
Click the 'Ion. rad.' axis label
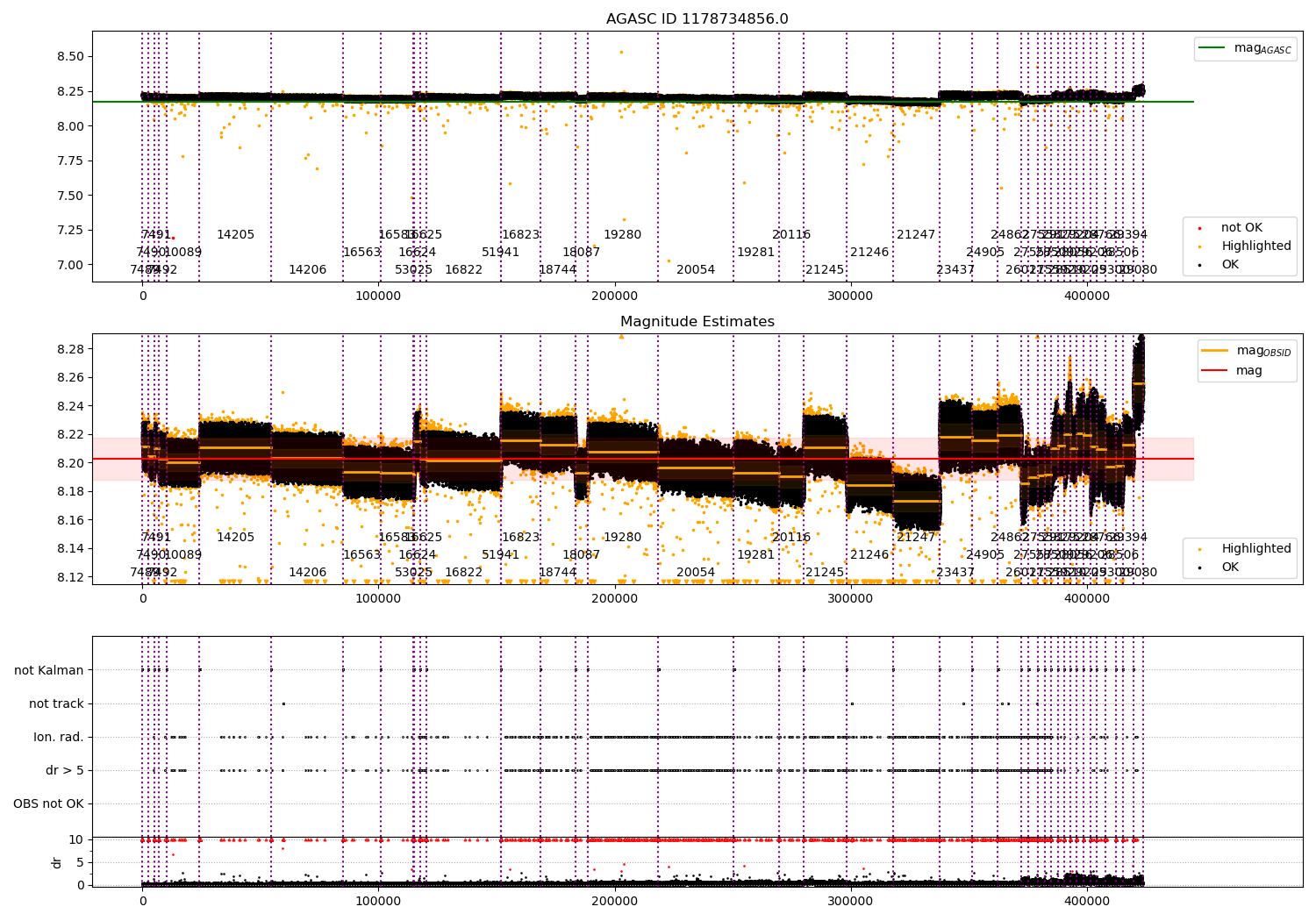(x=59, y=738)
